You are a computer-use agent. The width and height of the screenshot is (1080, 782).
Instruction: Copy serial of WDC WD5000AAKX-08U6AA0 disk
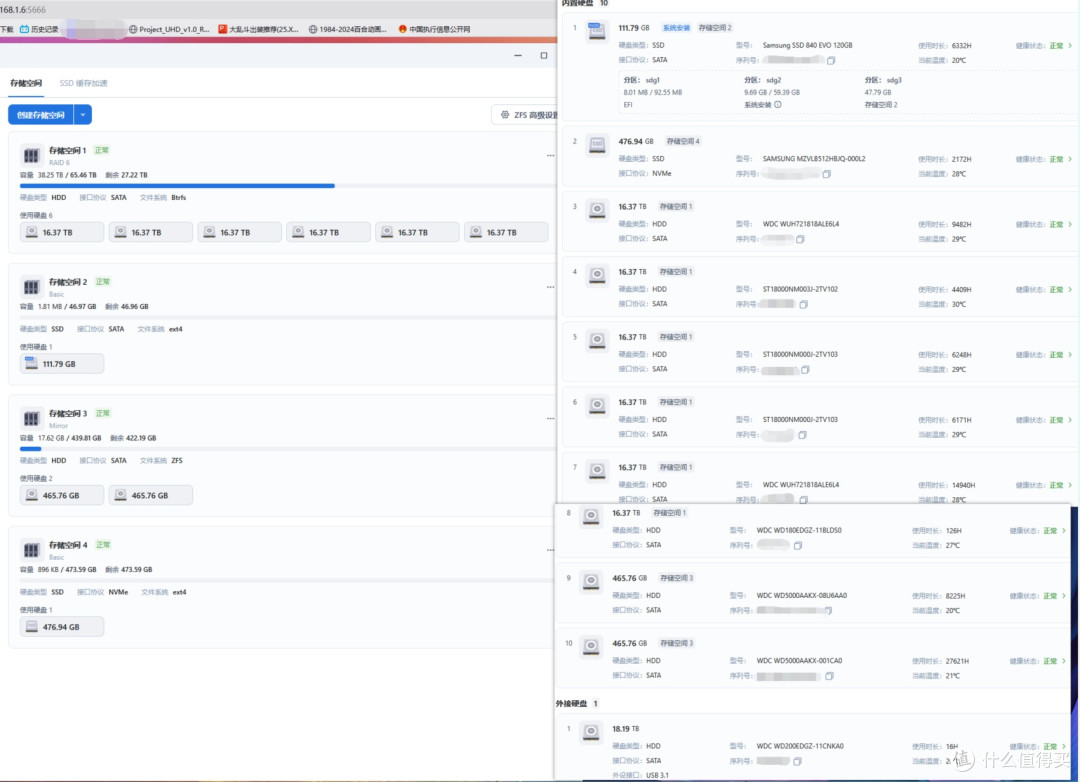828,610
